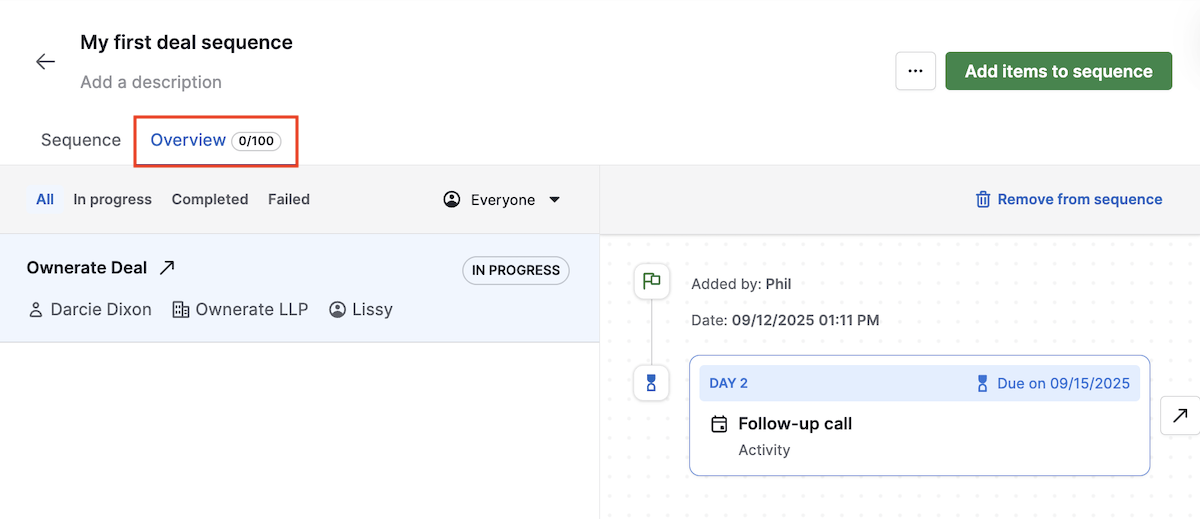Click Add items to sequence button
Image resolution: width=1200 pixels, height=519 pixels.
(x=1058, y=71)
